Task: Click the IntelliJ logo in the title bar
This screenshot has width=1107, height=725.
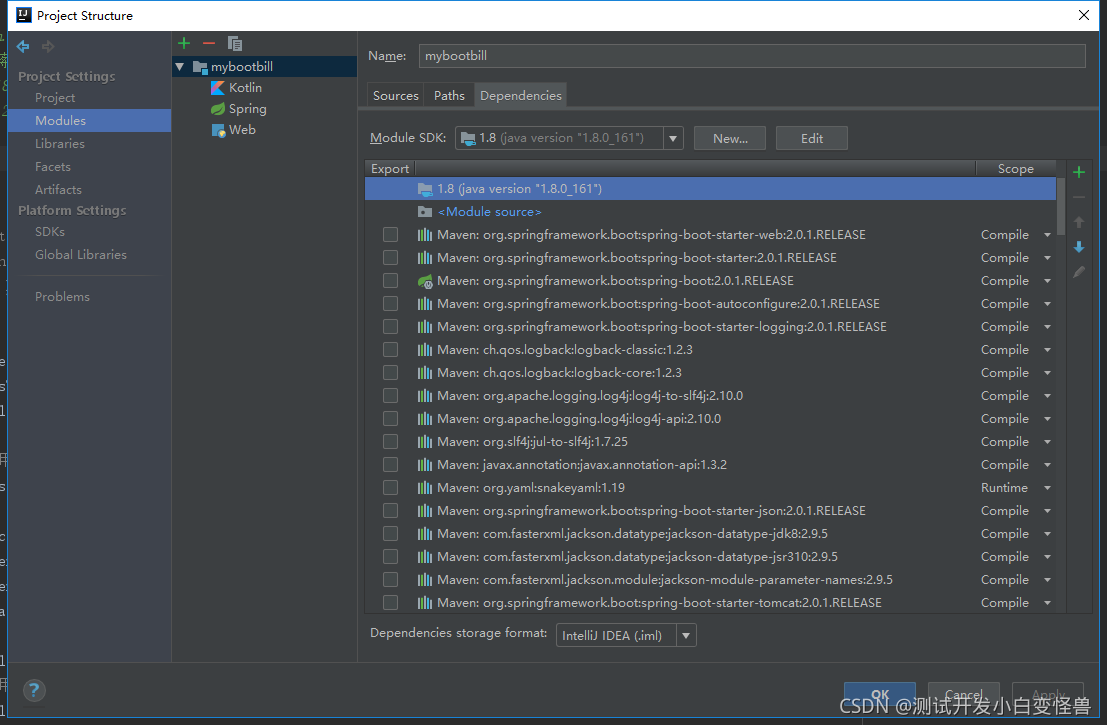Action: 24,16
